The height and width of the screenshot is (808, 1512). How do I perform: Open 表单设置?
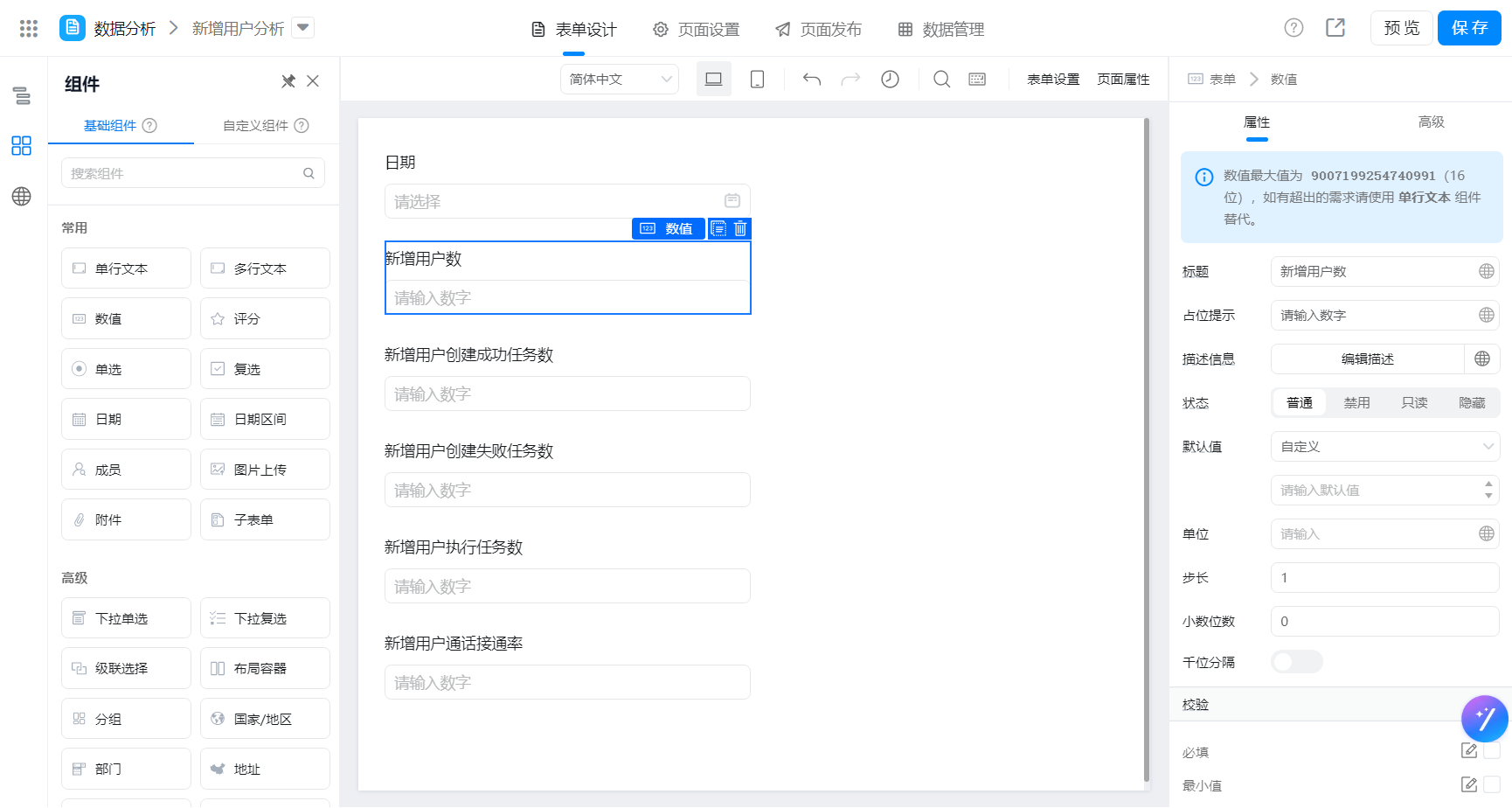tap(1053, 79)
